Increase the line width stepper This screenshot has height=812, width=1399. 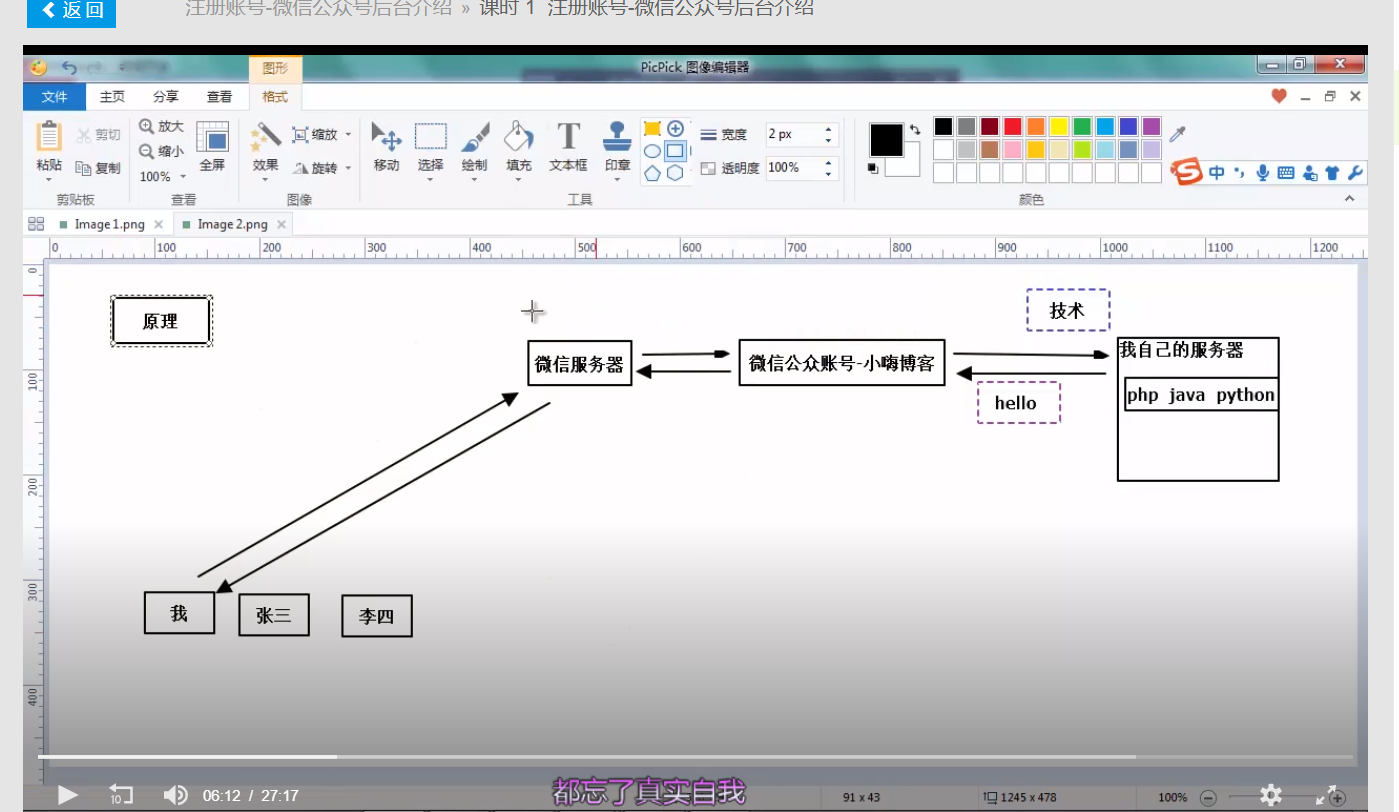[828, 129]
